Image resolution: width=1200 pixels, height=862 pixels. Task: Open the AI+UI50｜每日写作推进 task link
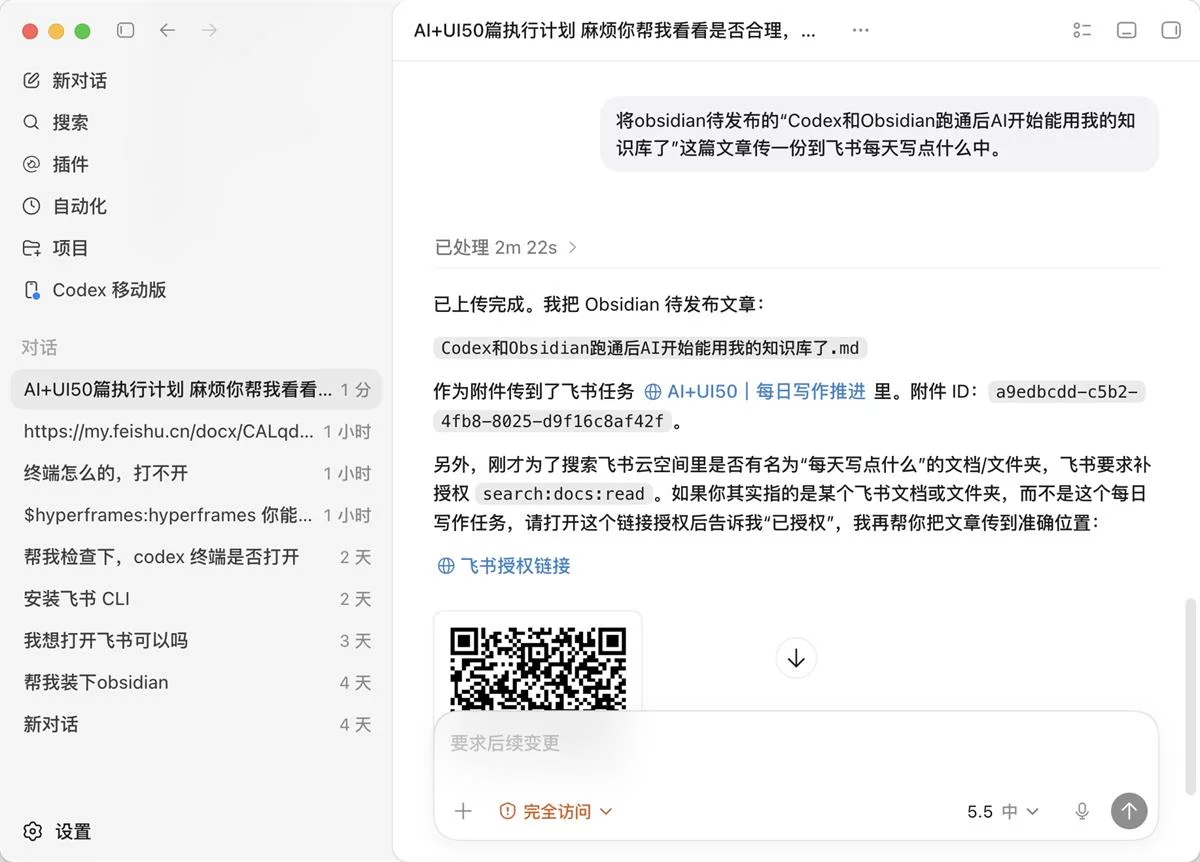tap(766, 392)
